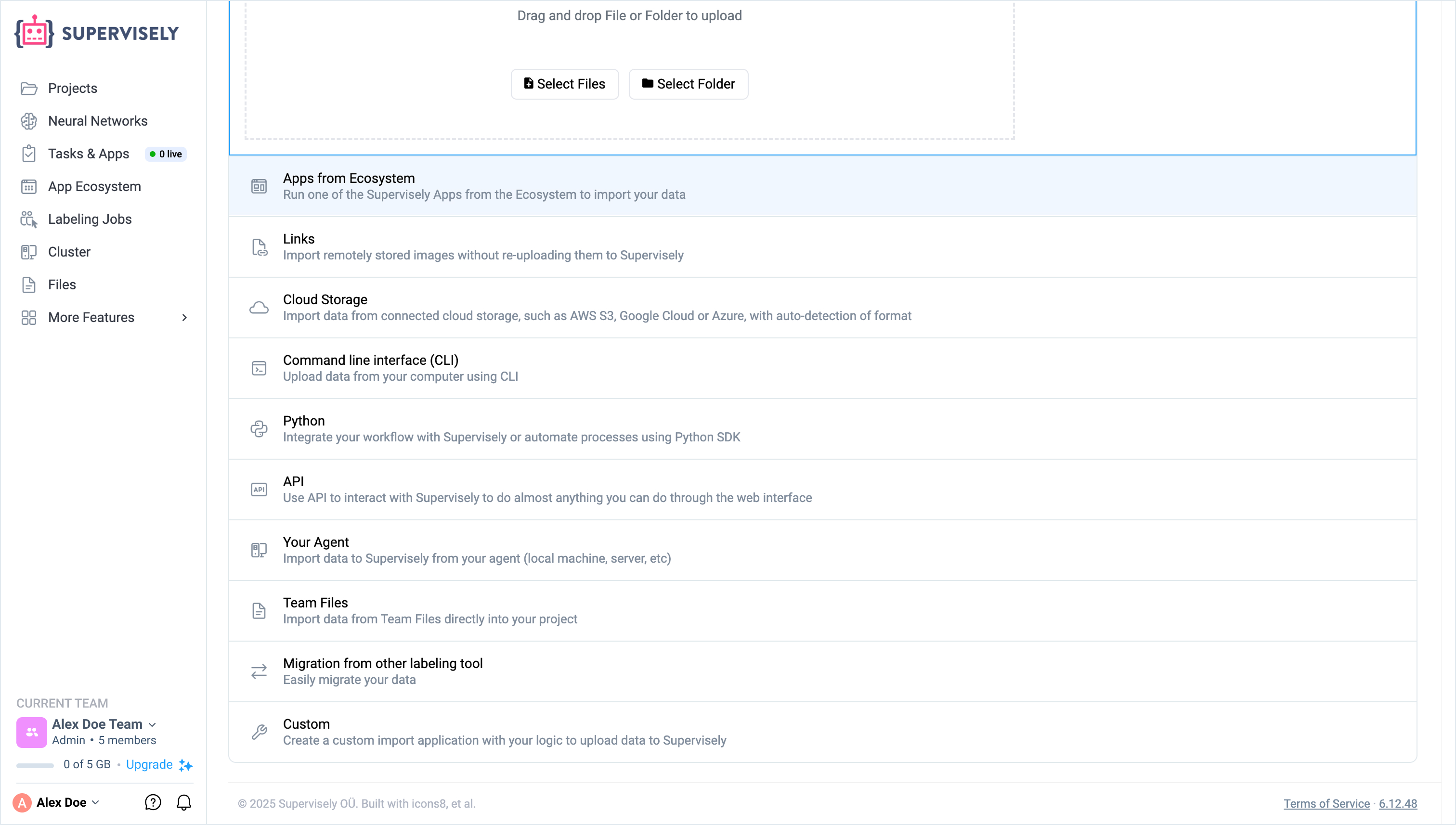
Task: Open Labeling Jobs in the sidebar
Action: click(90, 219)
